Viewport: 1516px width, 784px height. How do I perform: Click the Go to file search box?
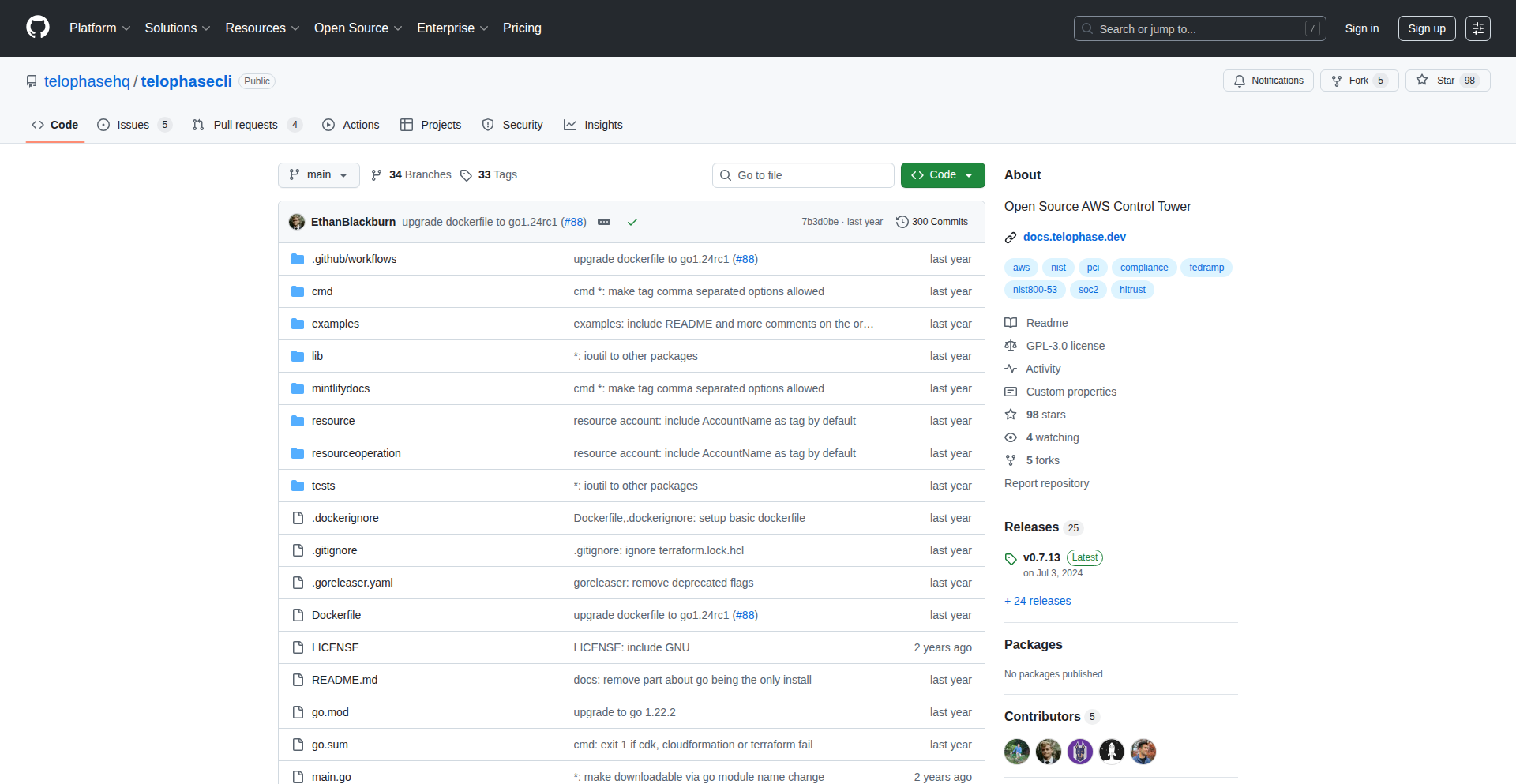coord(803,175)
